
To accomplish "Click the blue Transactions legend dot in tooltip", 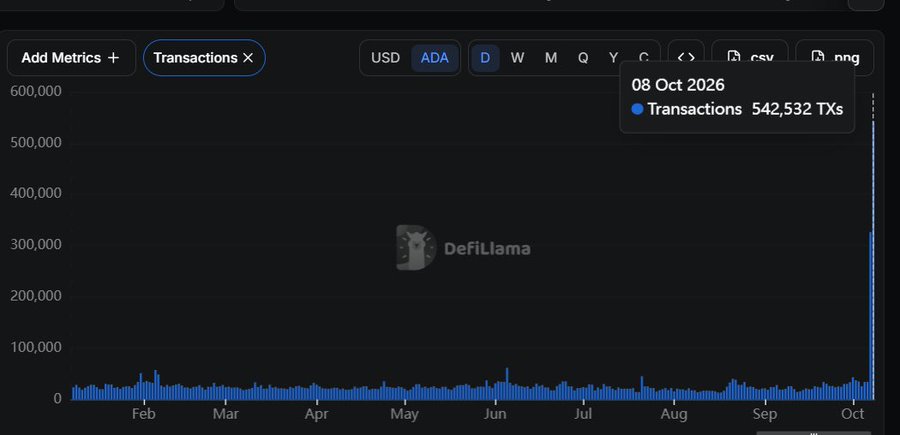I will tap(637, 109).
